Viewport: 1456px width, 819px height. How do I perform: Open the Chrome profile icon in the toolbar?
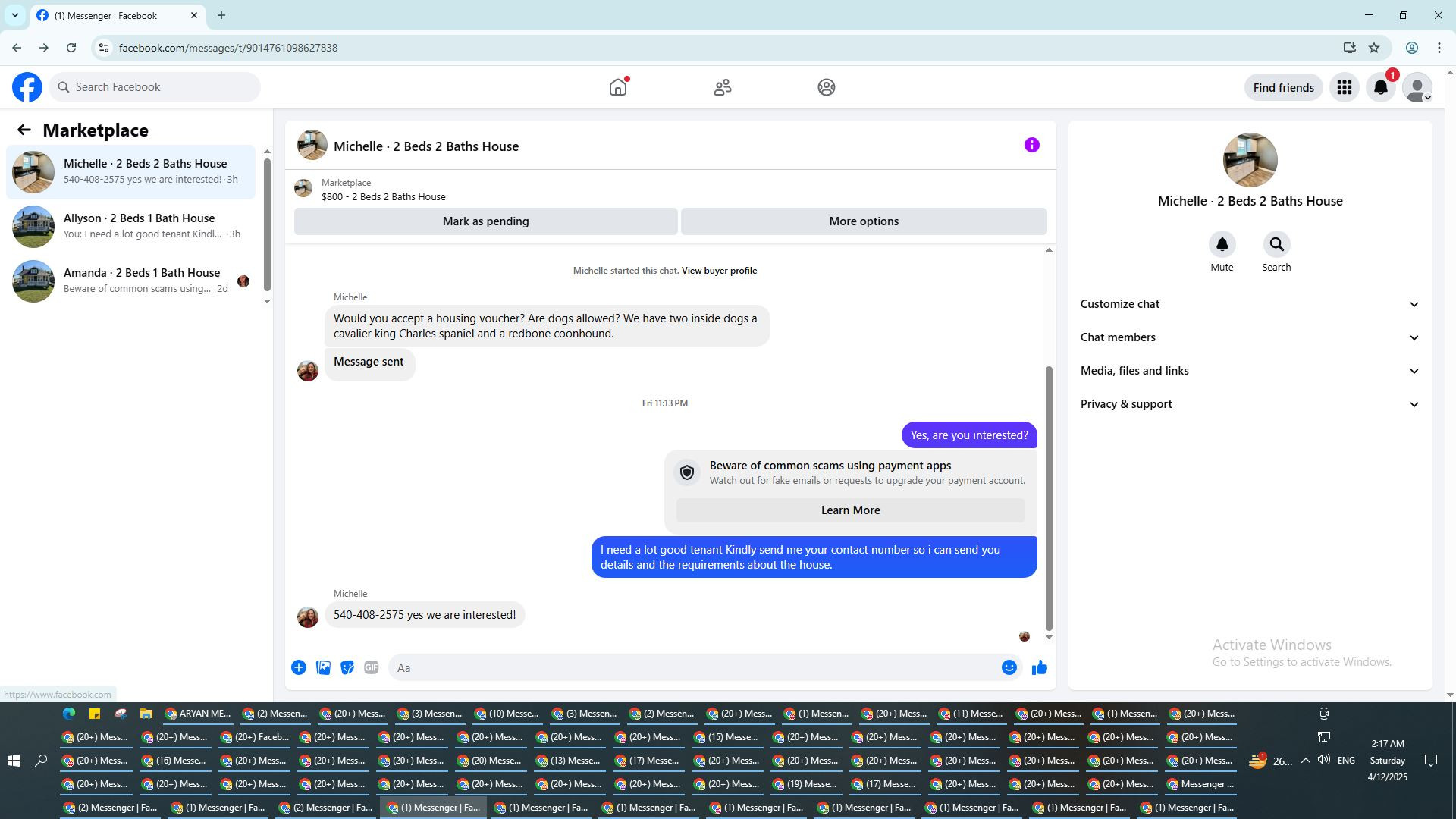click(1412, 48)
